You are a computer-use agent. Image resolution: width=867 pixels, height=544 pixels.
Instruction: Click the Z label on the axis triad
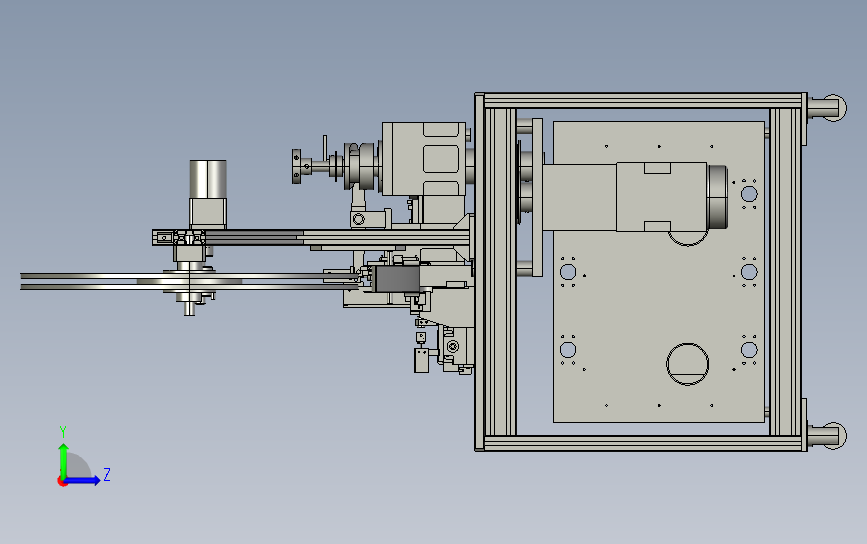107,474
